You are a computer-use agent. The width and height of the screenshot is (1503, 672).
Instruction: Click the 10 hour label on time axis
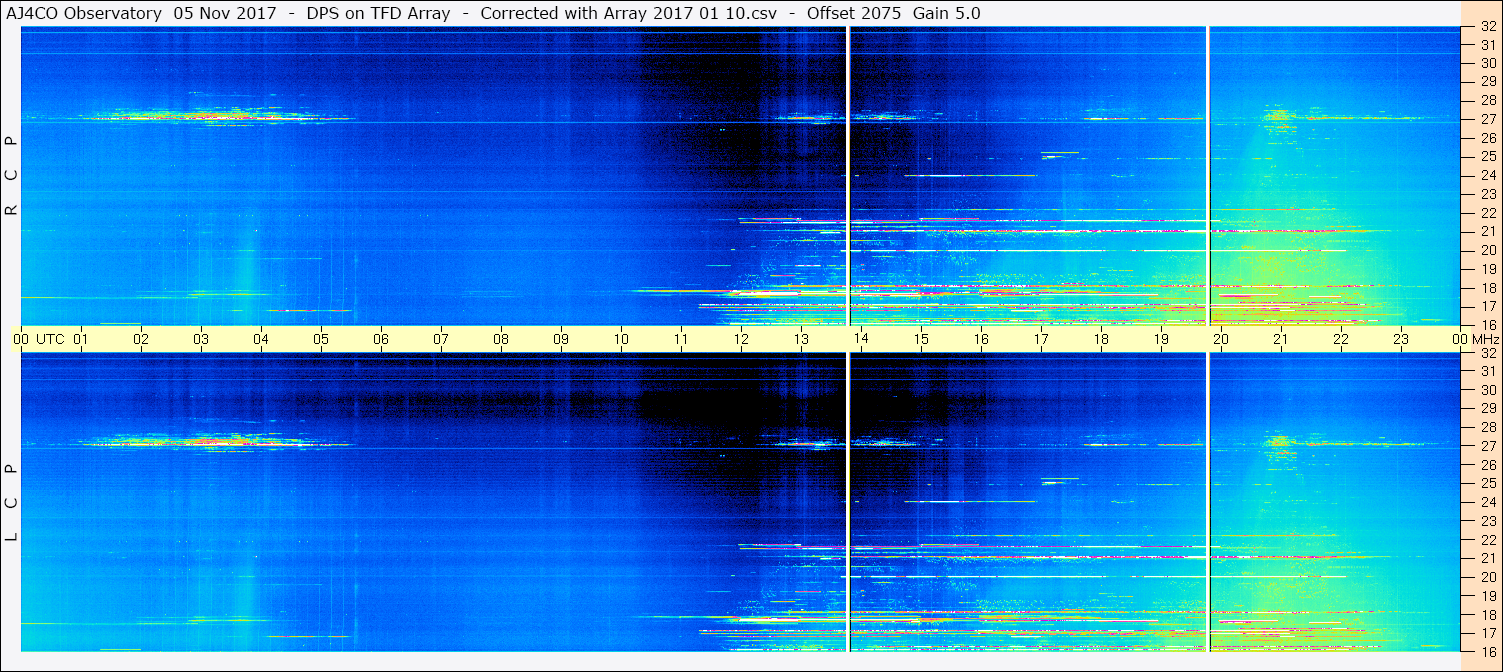[x=621, y=339]
